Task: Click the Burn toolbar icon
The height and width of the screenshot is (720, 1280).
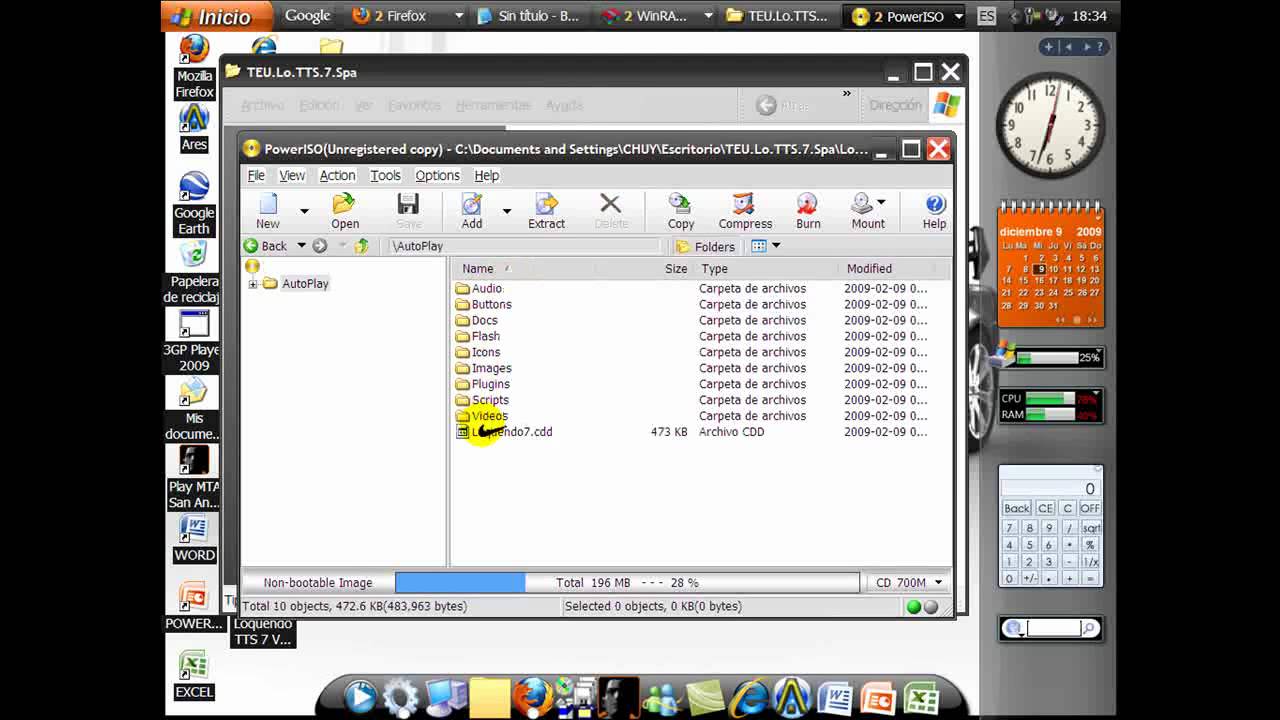Action: tap(808, 211)
